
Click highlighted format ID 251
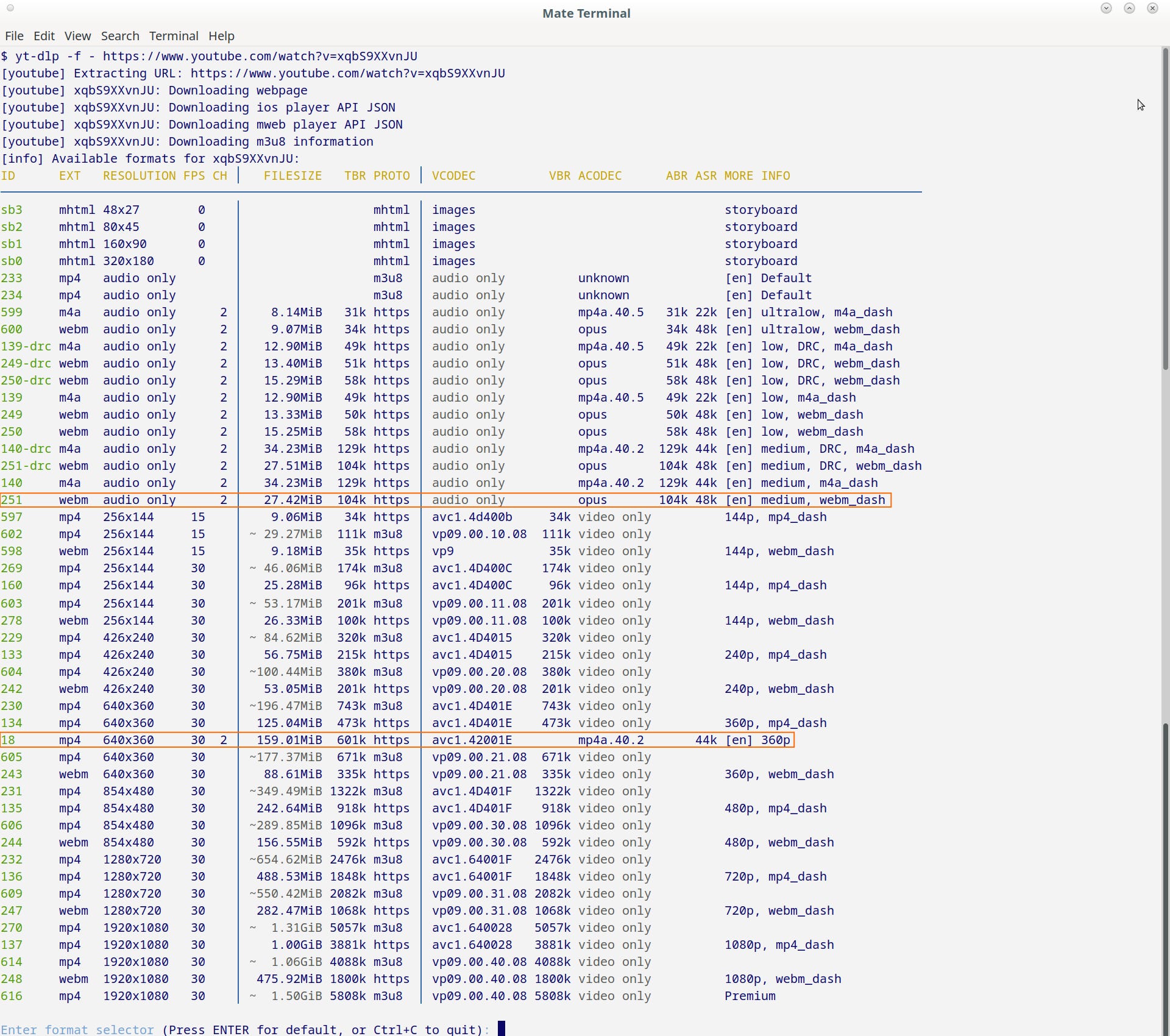pos(12,500)
